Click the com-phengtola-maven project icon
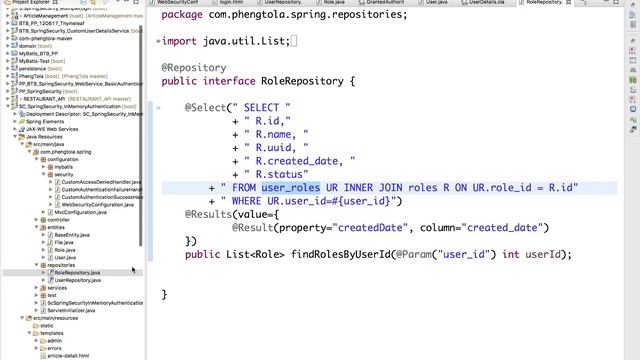640x360 pixels. pos(15,38)
